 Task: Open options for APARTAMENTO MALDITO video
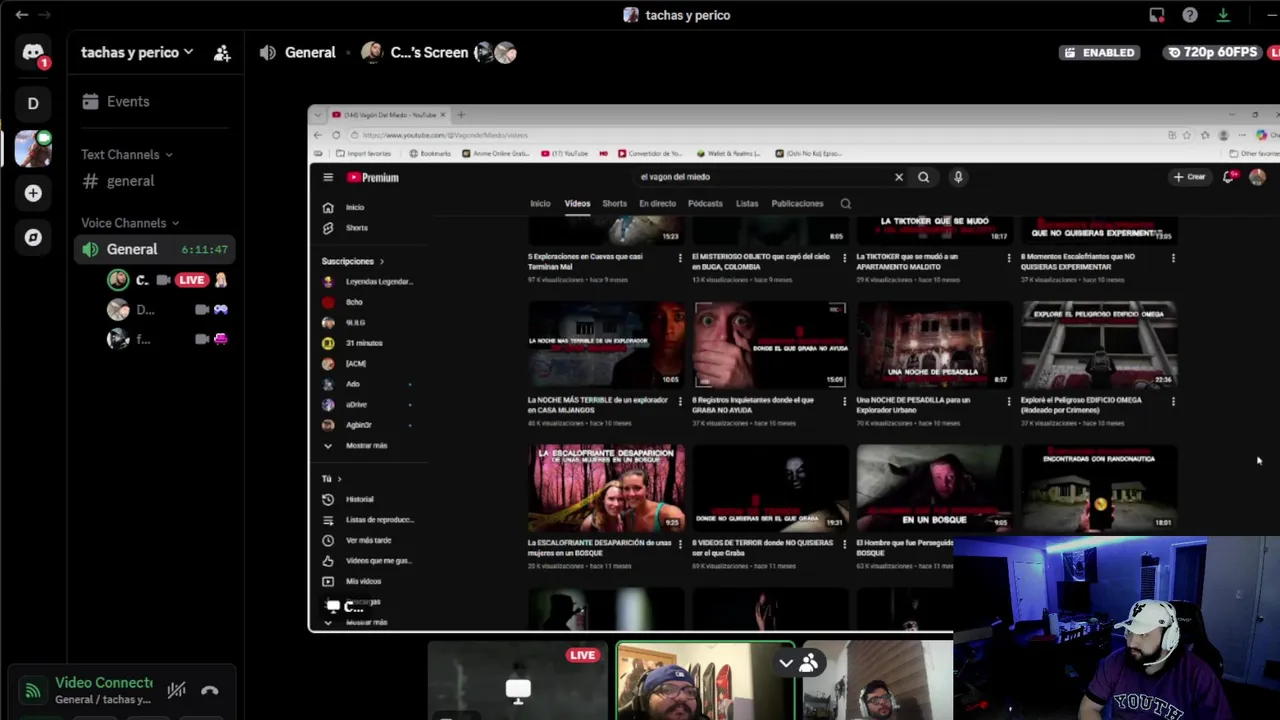point(1008,258)
